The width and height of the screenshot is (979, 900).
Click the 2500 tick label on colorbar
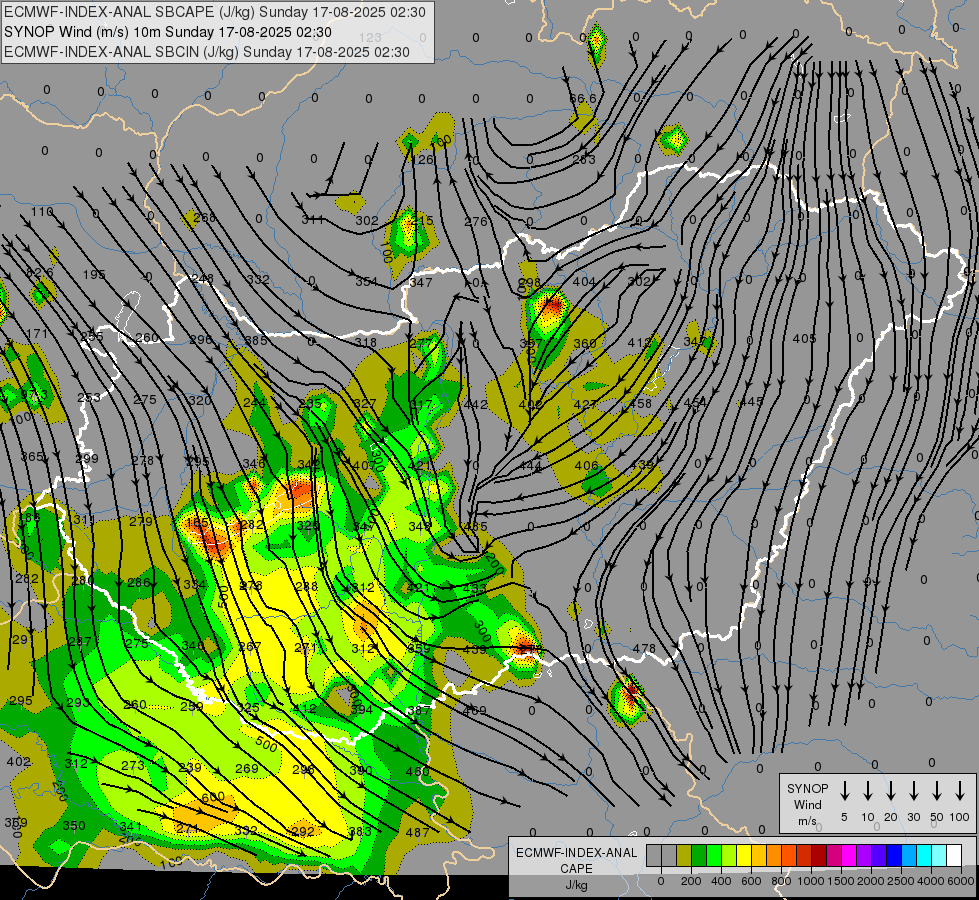pyautogui.click(x=900, y=881)
